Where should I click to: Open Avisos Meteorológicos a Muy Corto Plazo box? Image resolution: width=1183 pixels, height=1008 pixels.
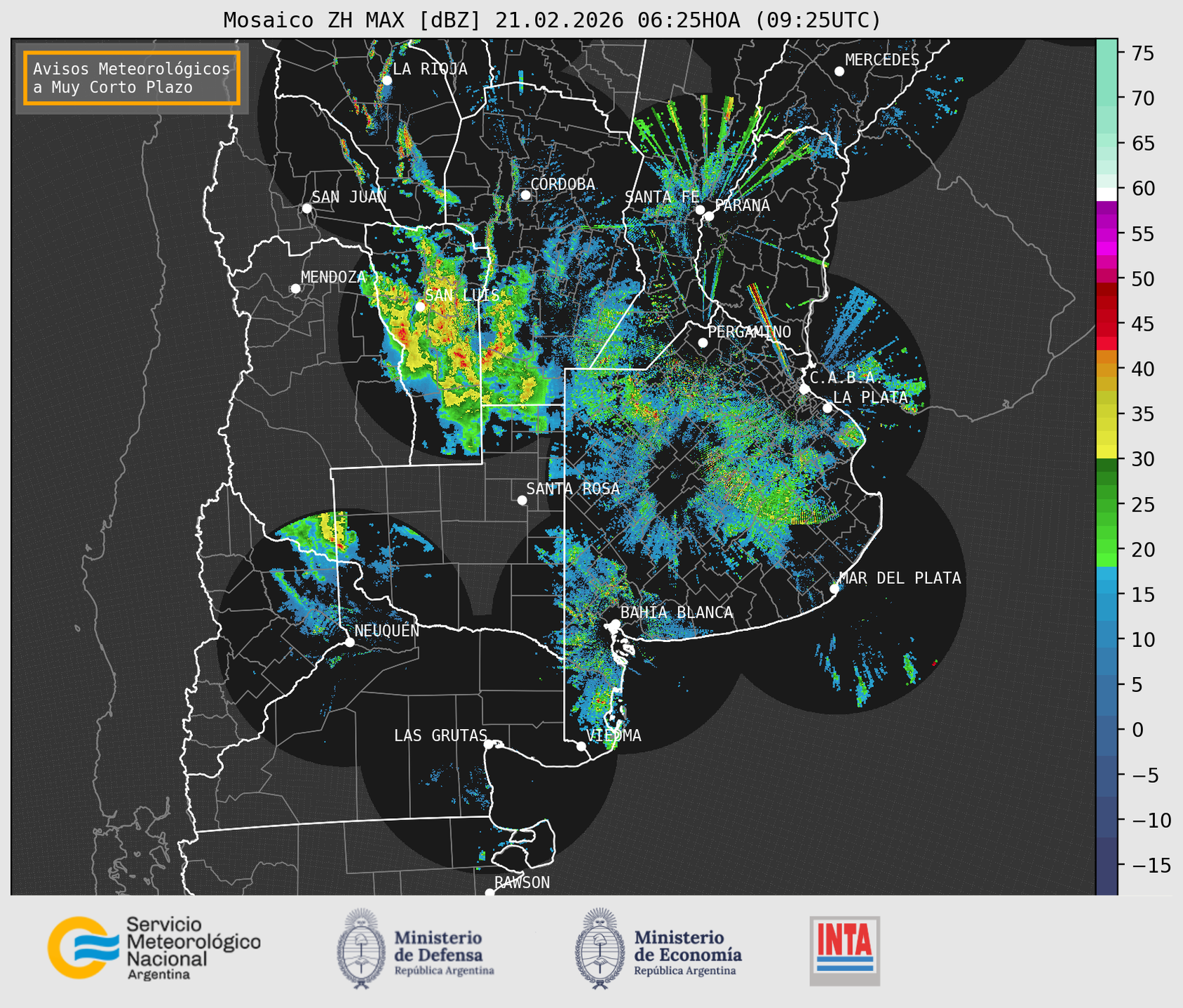[132, 78]
